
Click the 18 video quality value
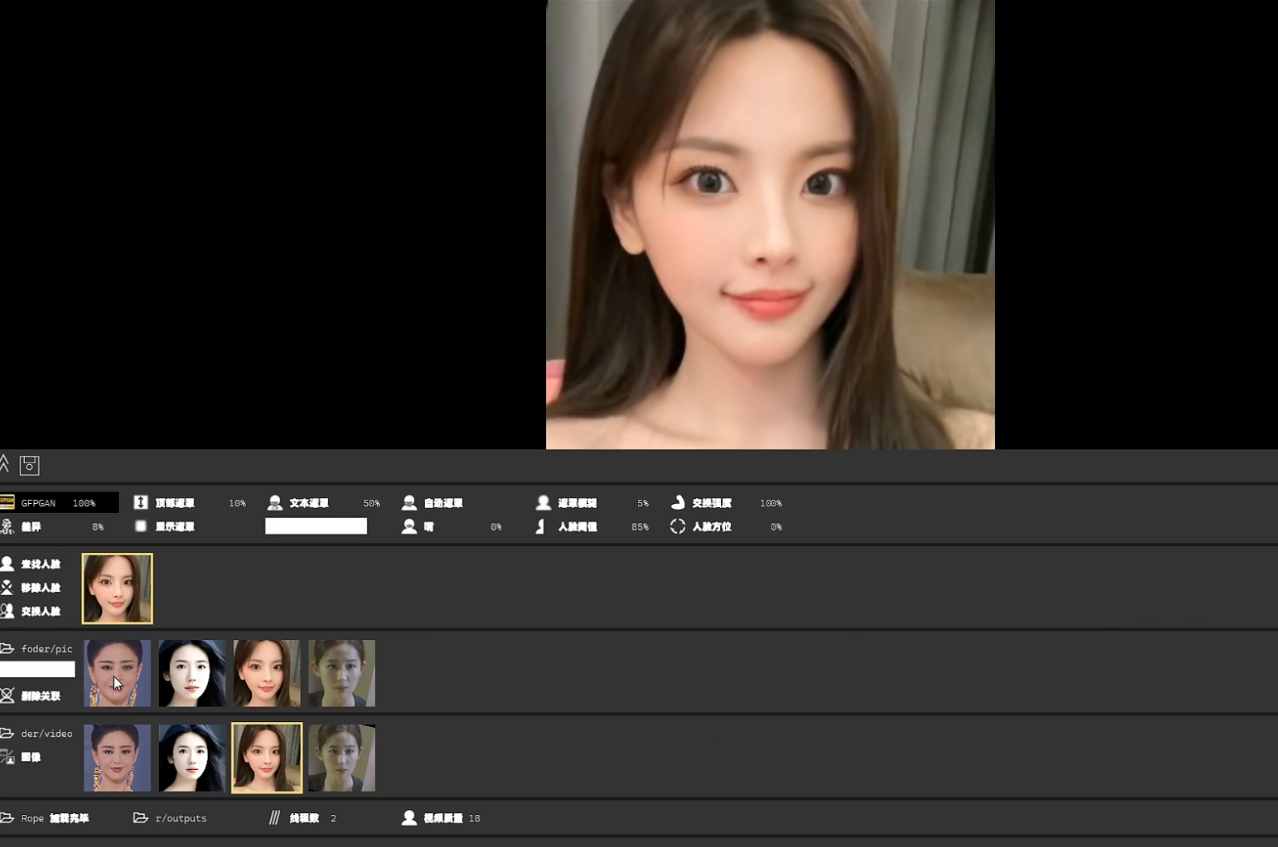[474, 818]
